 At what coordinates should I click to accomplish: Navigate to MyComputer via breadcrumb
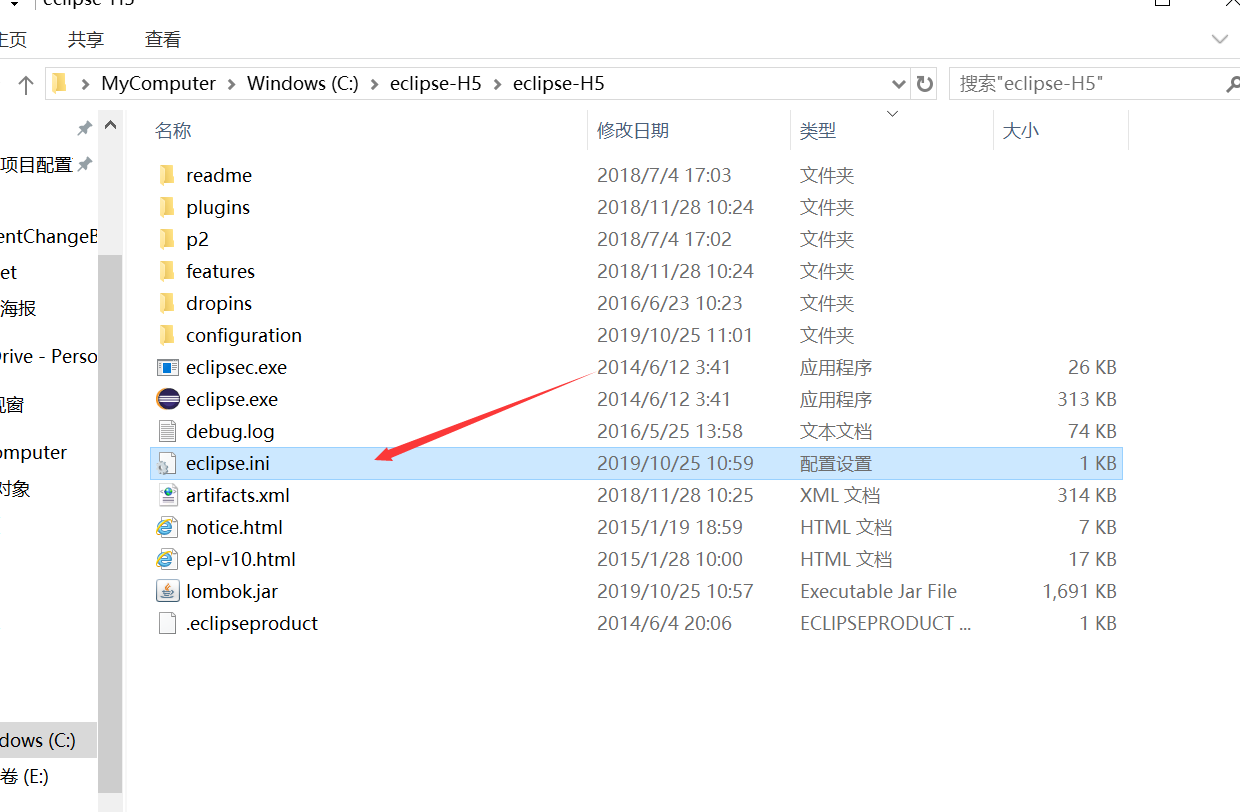click(158, 83)
